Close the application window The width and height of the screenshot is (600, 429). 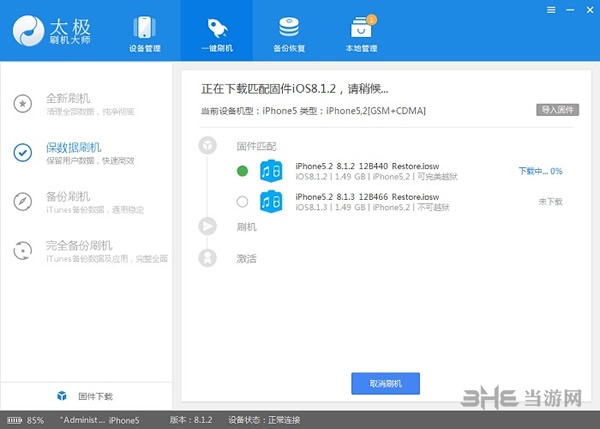590,10
